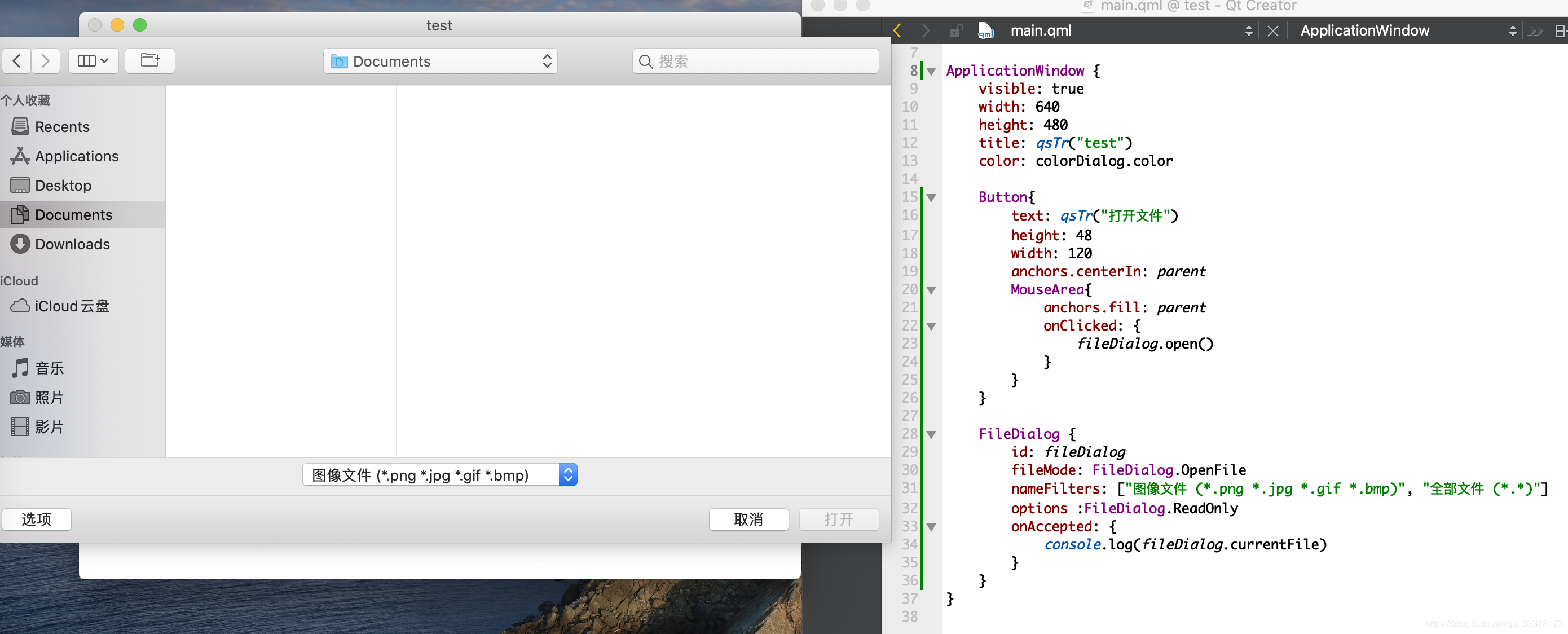This screenshot has height=634, width=1568.
Task: Collapse the onClicked block at line 22
Action: 931,326
